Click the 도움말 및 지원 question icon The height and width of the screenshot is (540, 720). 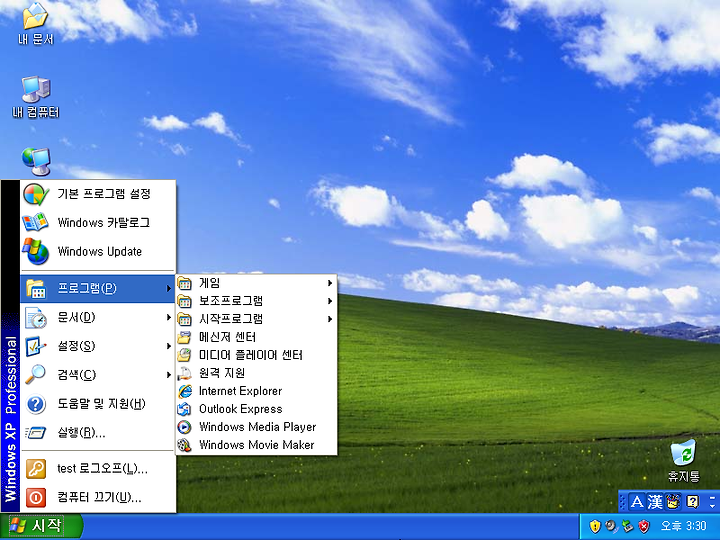click(35, 404)
